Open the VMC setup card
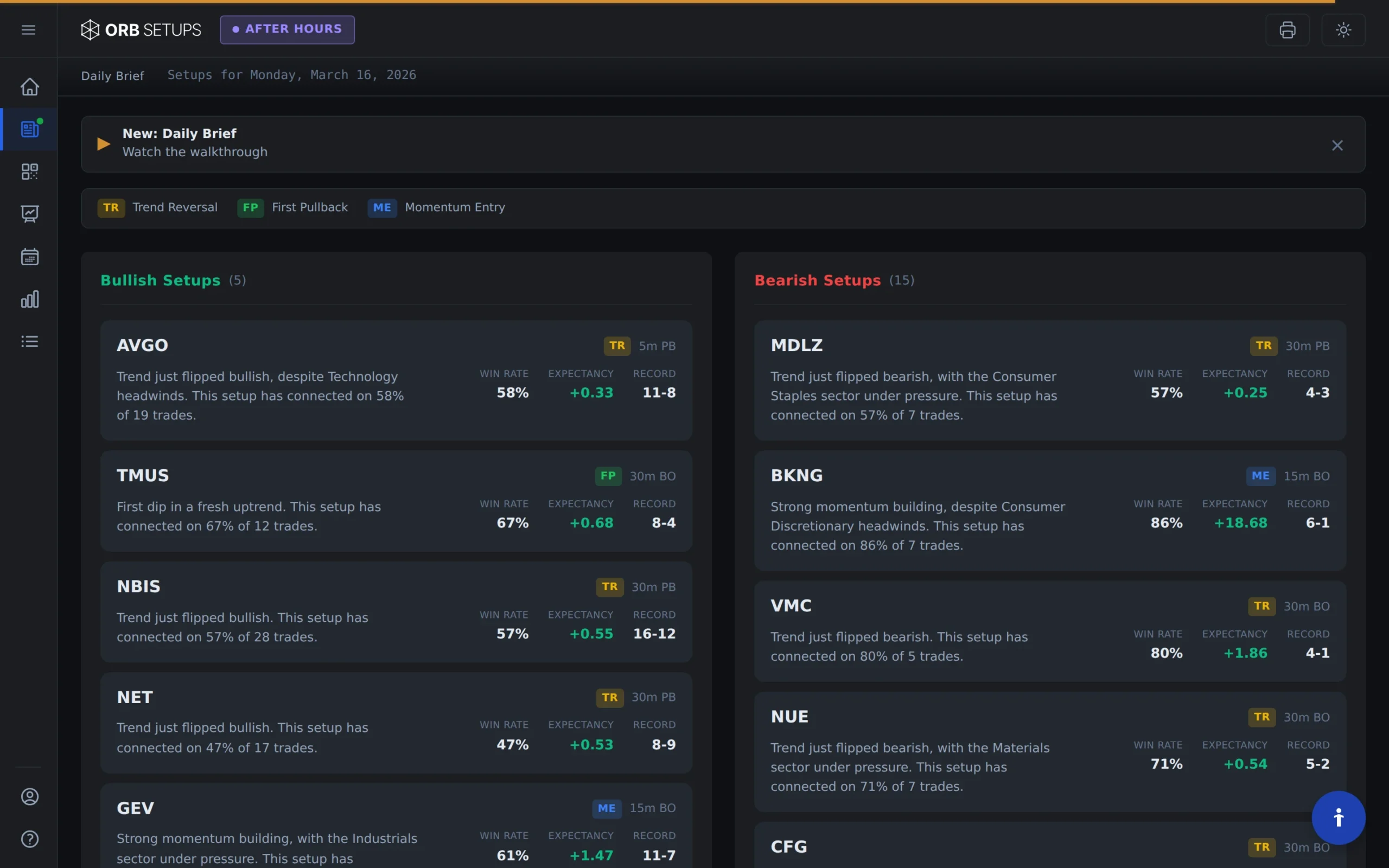1389x868 pixels. tap(1050, 631)
